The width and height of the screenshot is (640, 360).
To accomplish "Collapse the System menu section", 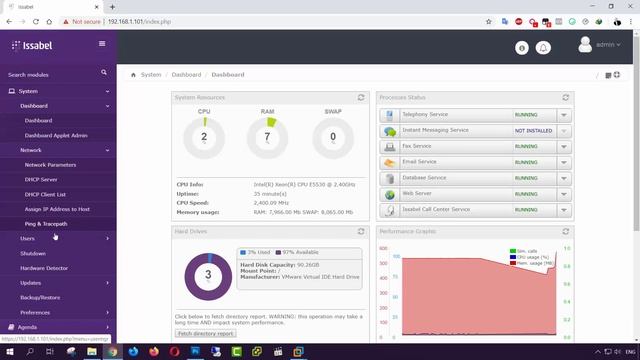I will click(x=58, y=91).
